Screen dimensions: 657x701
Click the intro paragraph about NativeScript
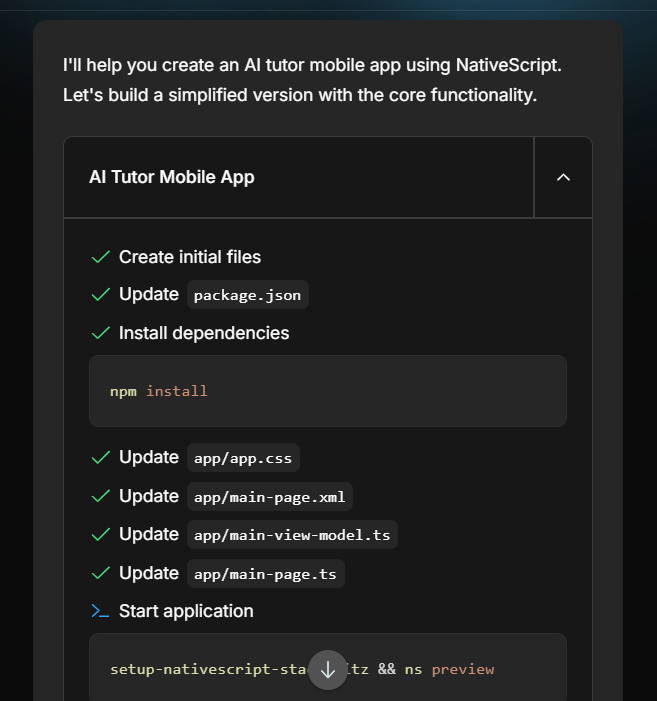pyautogui.click(x=312, y=80)
